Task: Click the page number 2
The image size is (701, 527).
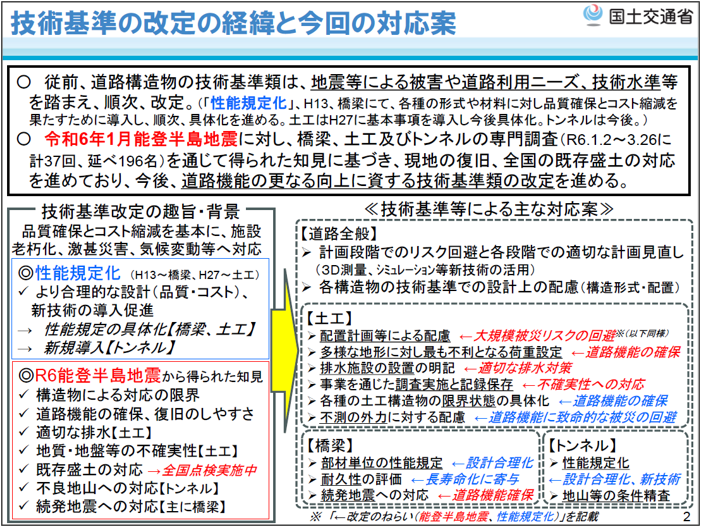Action: (x=687, y=517)
